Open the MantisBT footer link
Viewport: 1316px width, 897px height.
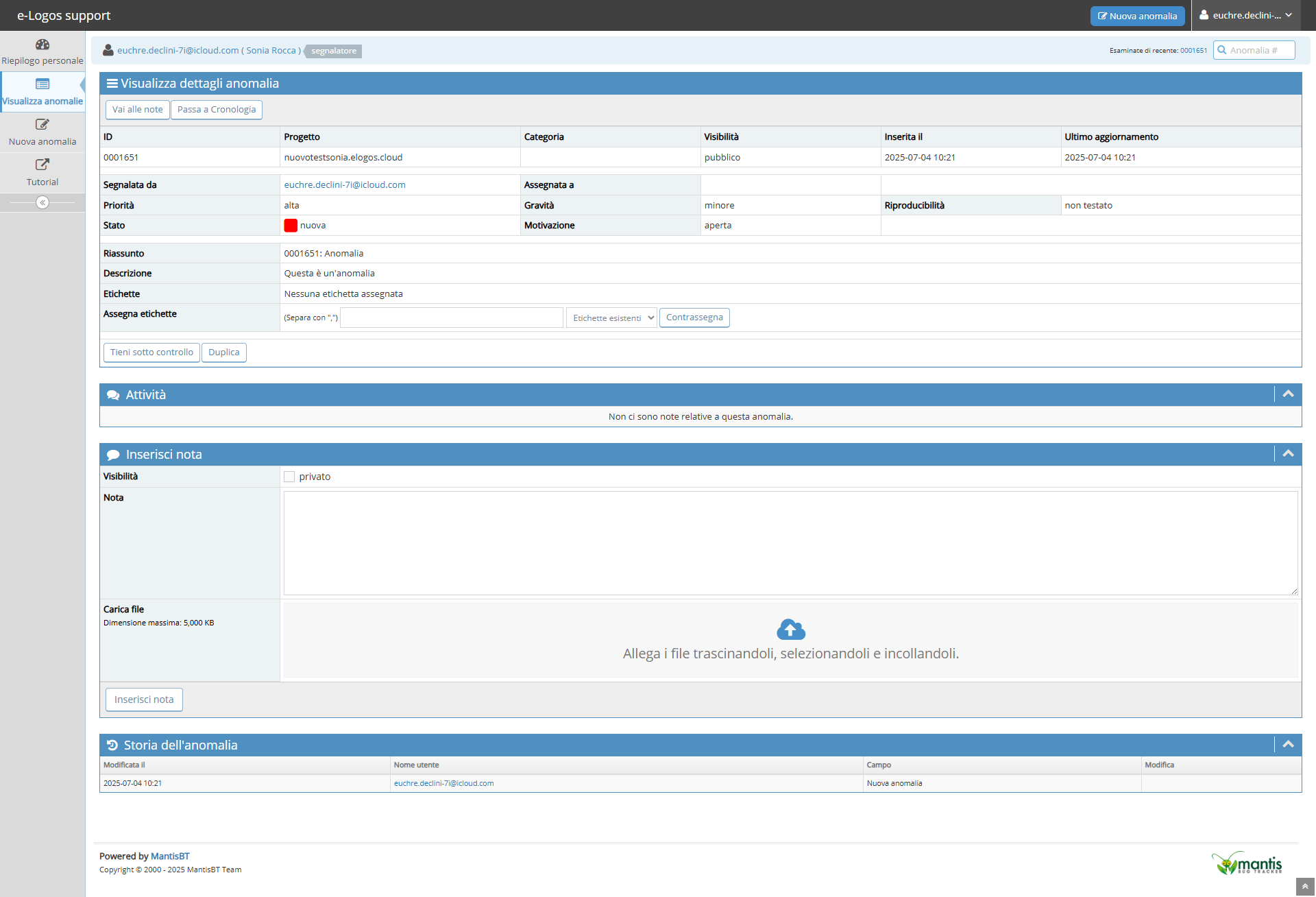click(x=170, y=856)
